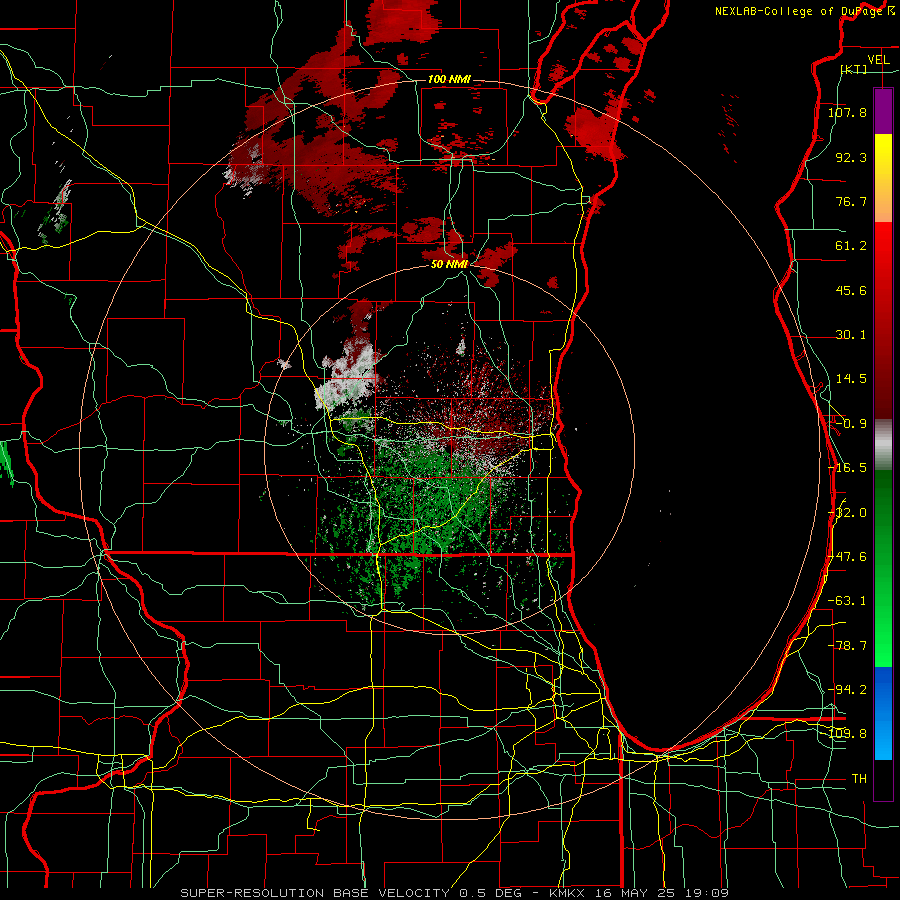Click the 50 NMI range ring label
Screen dimensions: 900x900
click(449, 264)
